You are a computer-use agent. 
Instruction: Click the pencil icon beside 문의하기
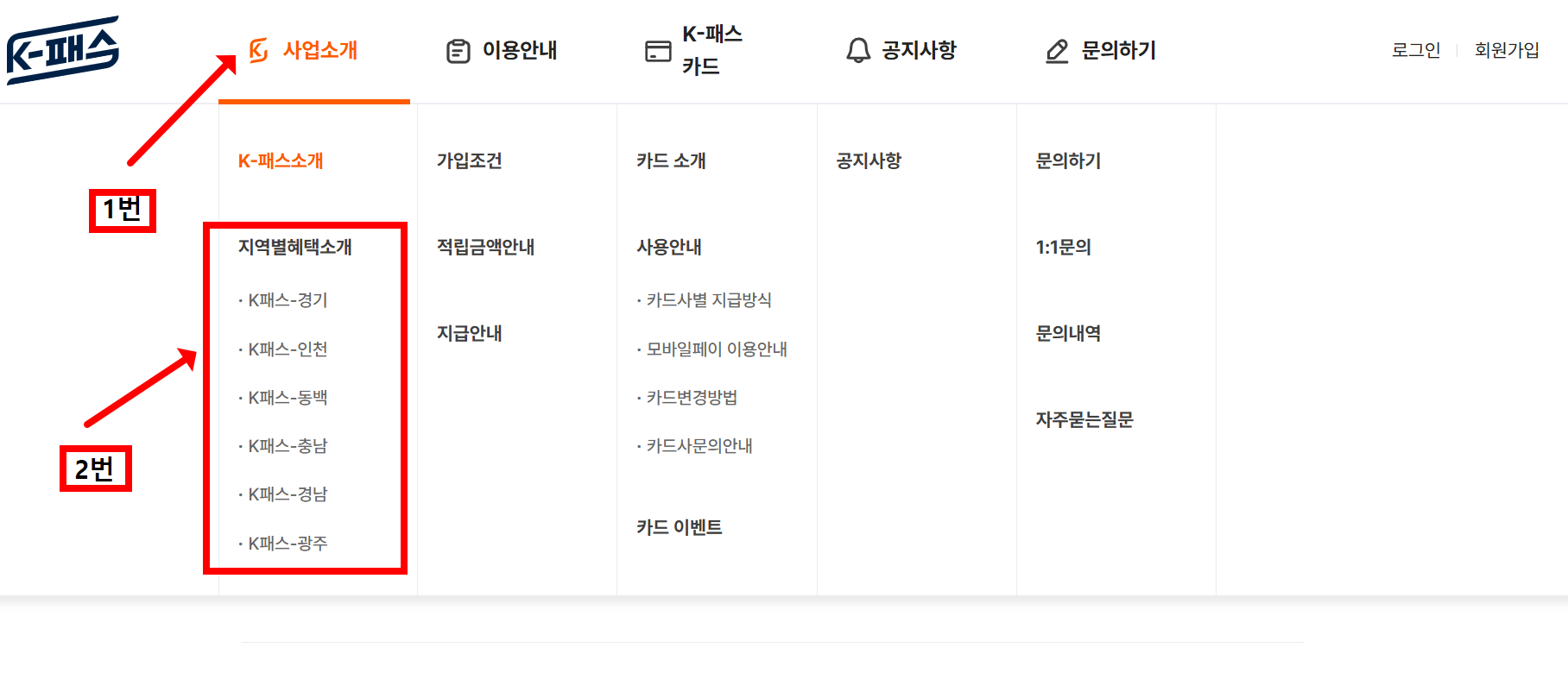[x=1055, y=51]
